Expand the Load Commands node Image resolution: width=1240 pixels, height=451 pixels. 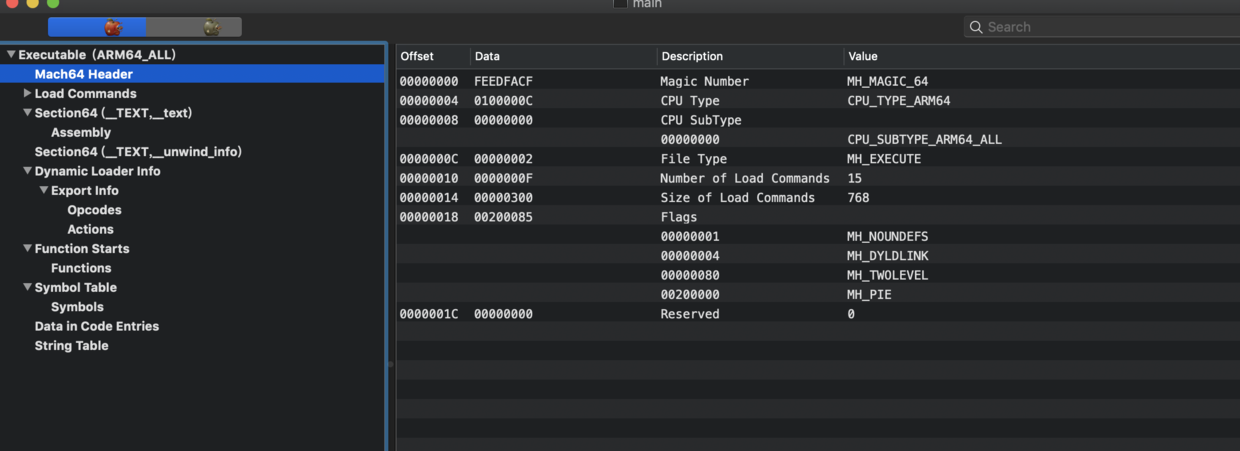(x=27, y=93)
